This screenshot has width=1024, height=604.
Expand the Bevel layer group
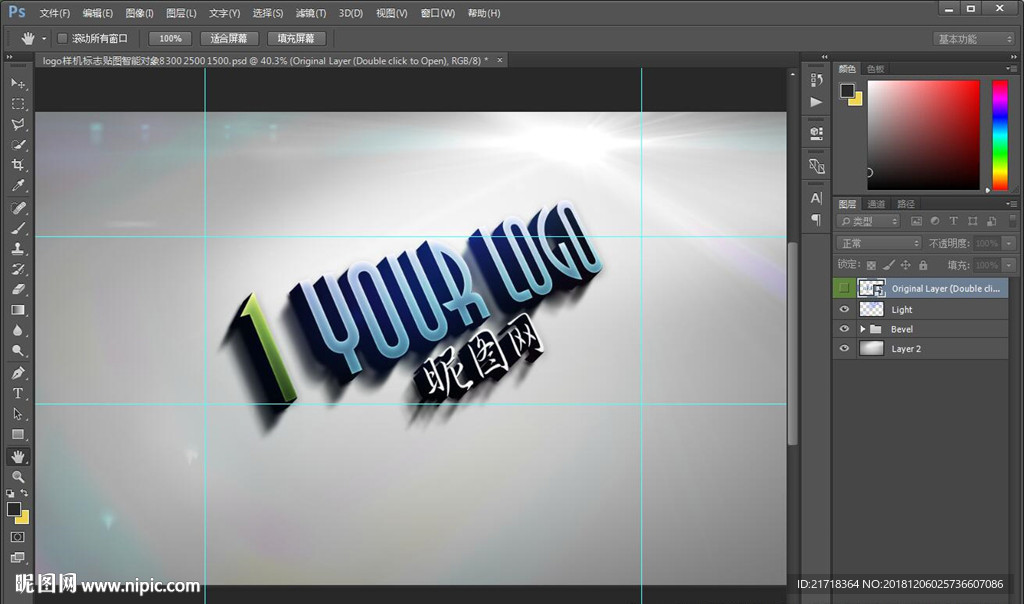(x=863, y=329)
